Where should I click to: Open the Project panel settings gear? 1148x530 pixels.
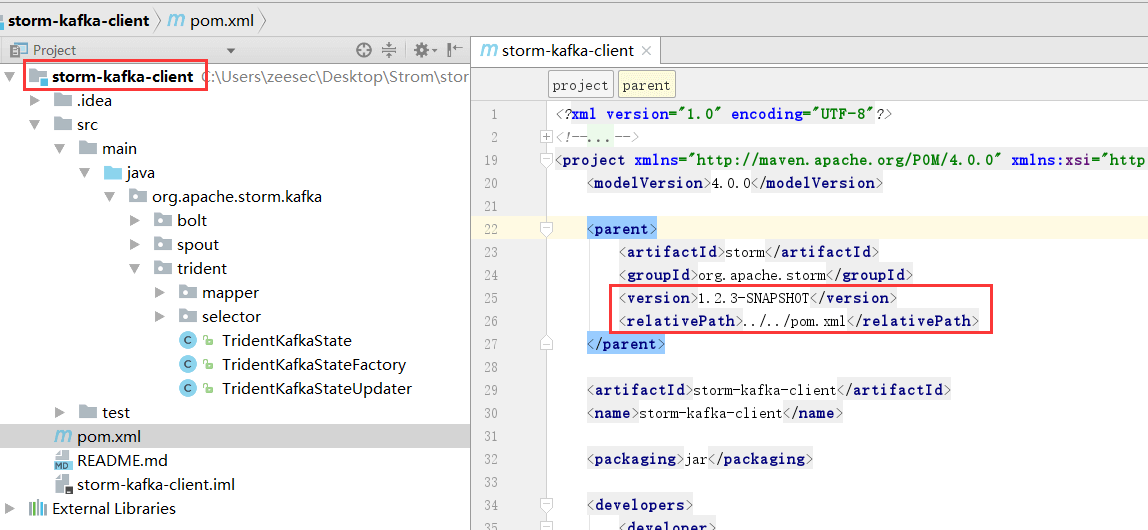(421, 50)
